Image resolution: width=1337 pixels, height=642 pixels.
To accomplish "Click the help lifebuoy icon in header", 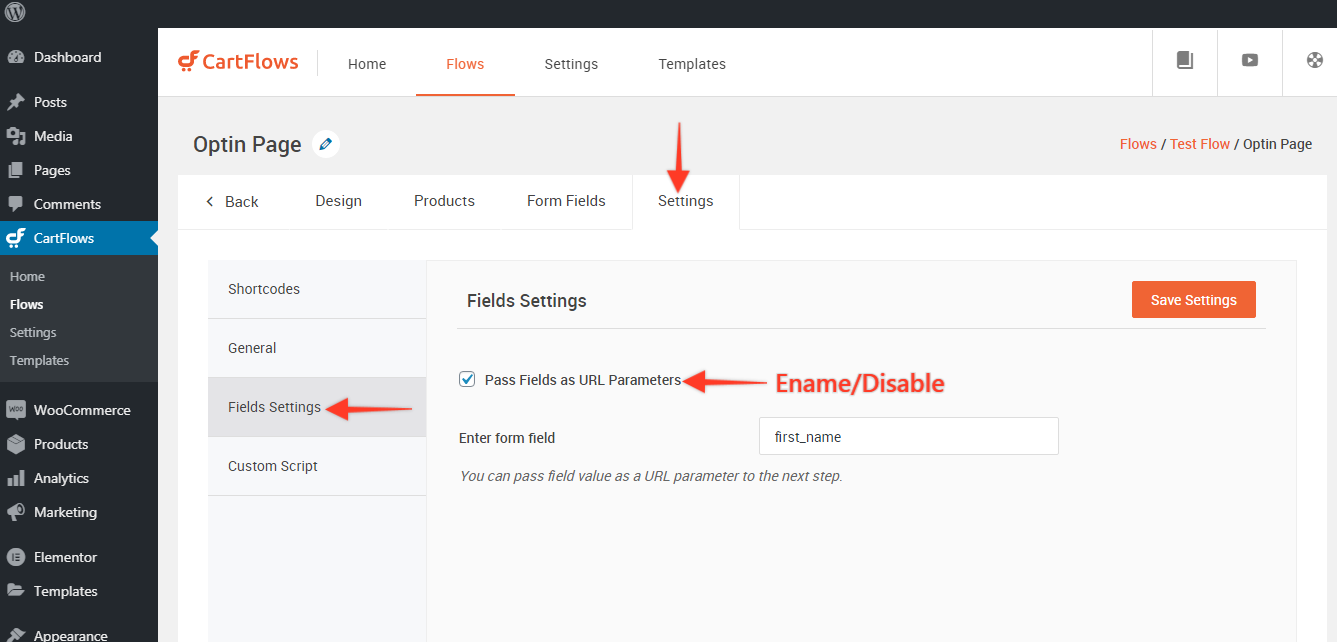I will click(1313, 61).
